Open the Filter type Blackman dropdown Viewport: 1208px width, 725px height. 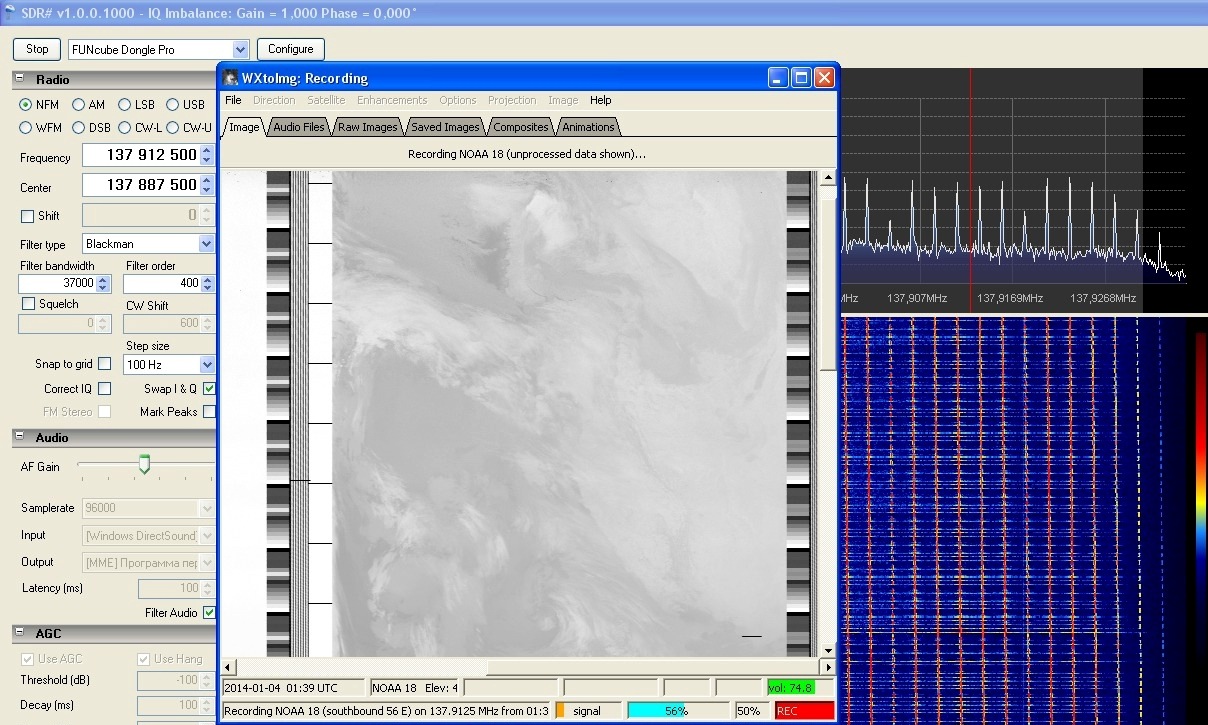[x=206, y=244]
